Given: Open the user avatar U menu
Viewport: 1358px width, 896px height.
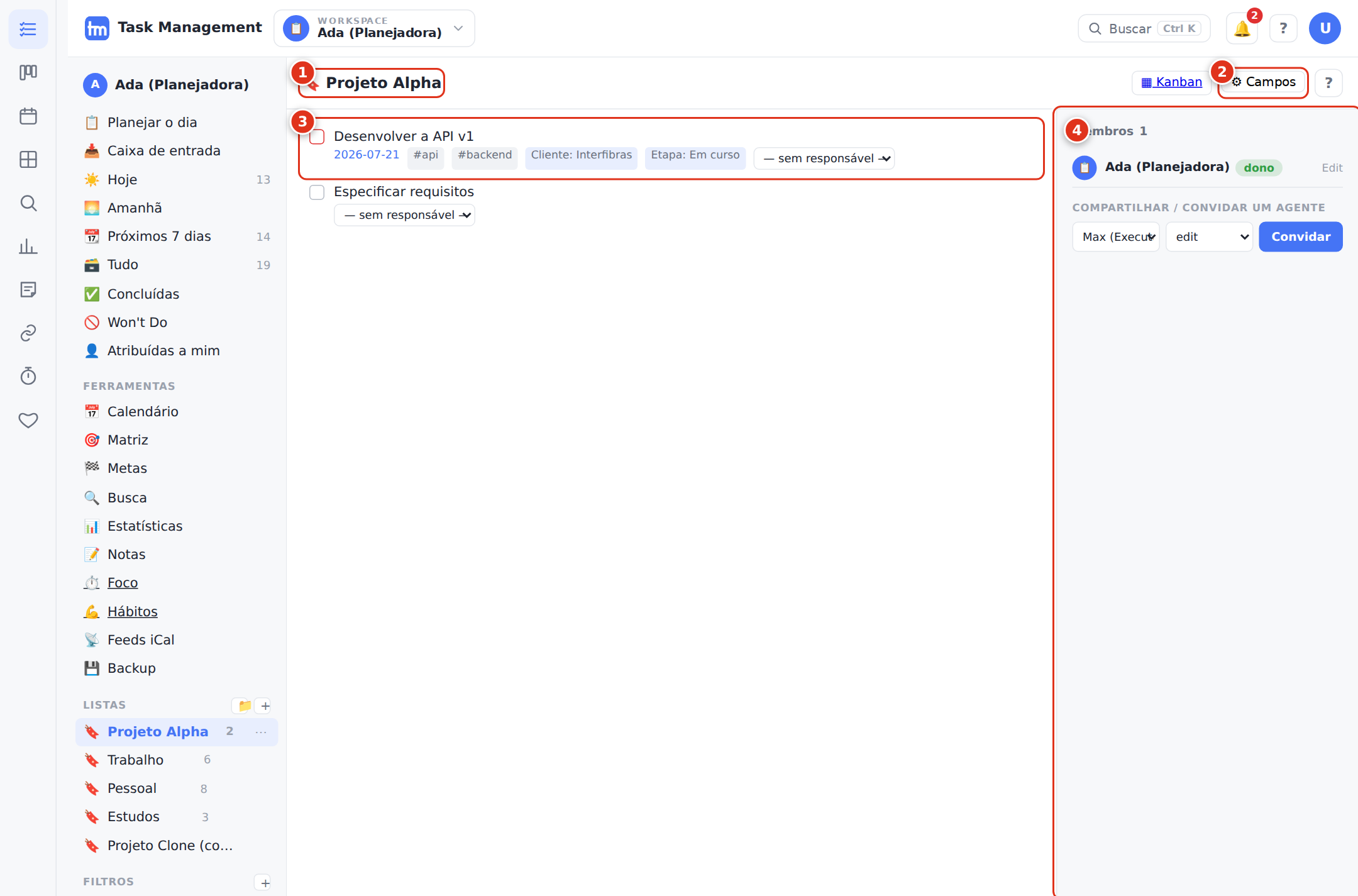Looking at the screenshot, I should click(1325, 28).
